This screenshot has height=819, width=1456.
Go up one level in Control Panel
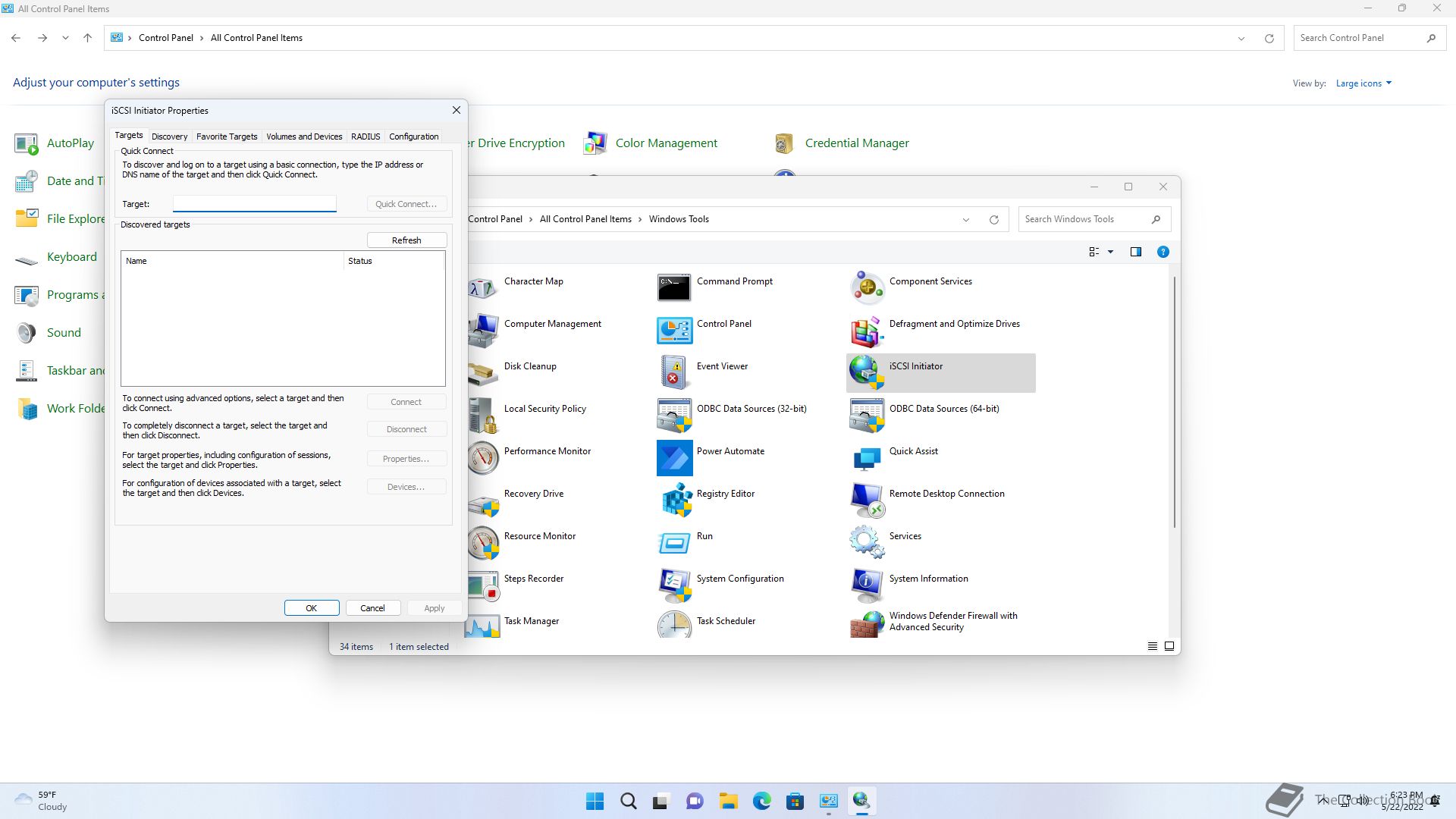[x=87, y=38]
